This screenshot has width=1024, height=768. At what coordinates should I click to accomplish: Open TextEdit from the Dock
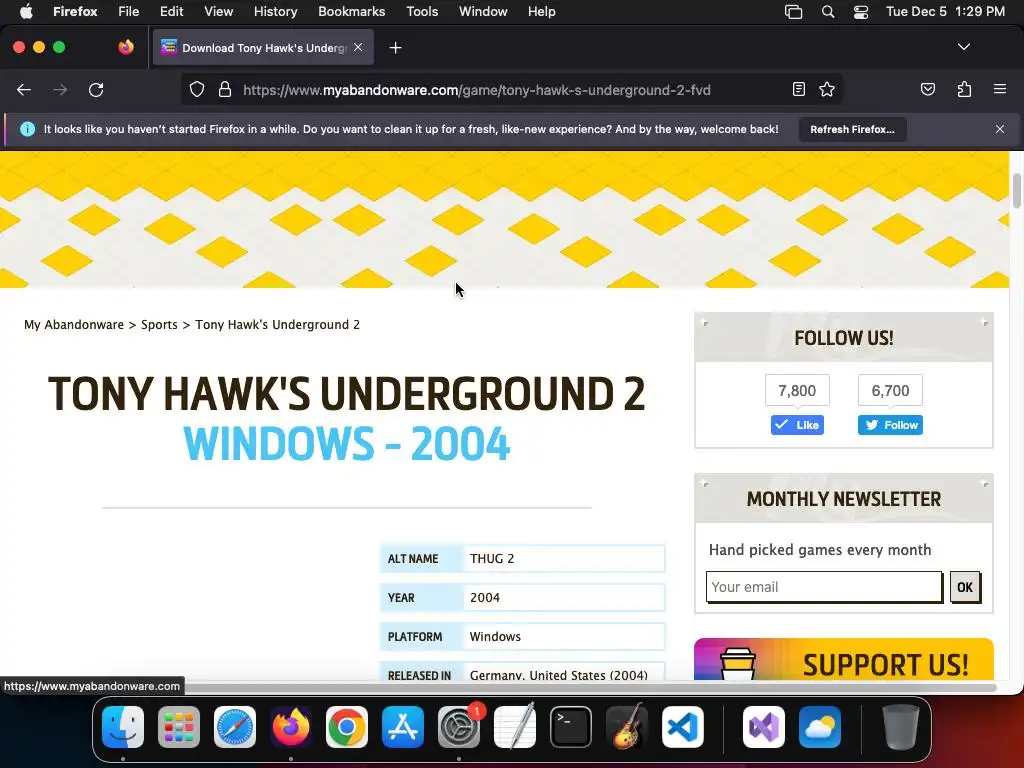click(515, 727)
